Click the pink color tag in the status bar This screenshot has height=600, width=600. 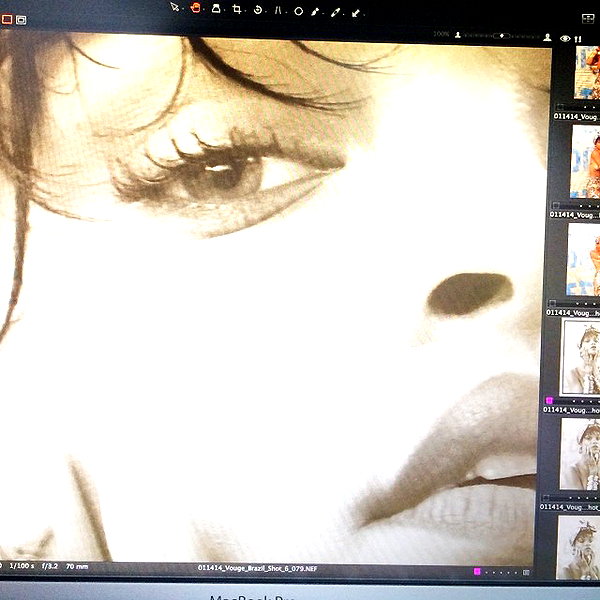pos(477,571)
